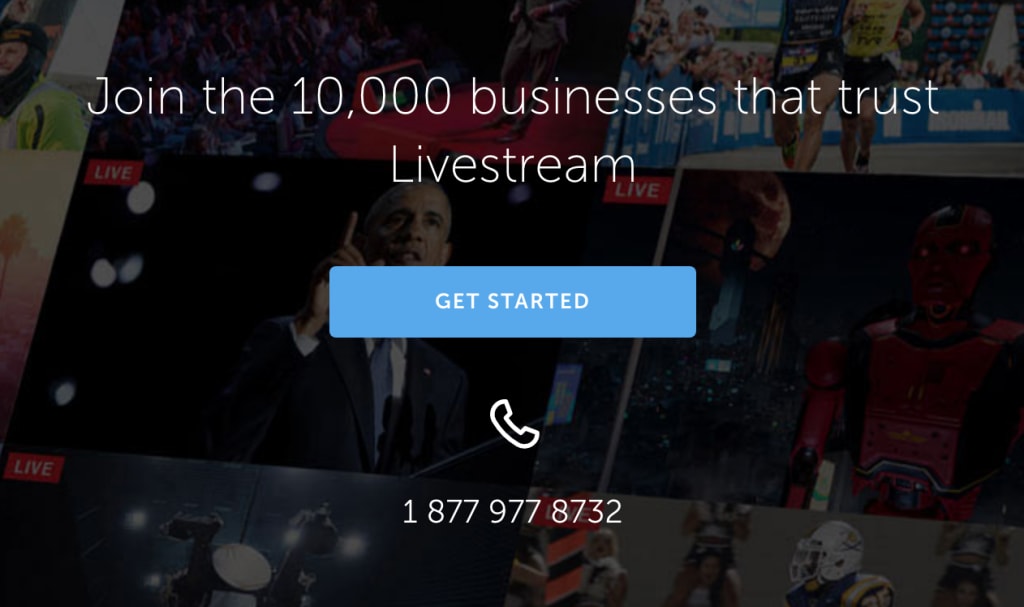The height and width of the screenshot is (607, 1024).
Task: Click the LIVE badge above the night city scene
Action: (637, 189)
